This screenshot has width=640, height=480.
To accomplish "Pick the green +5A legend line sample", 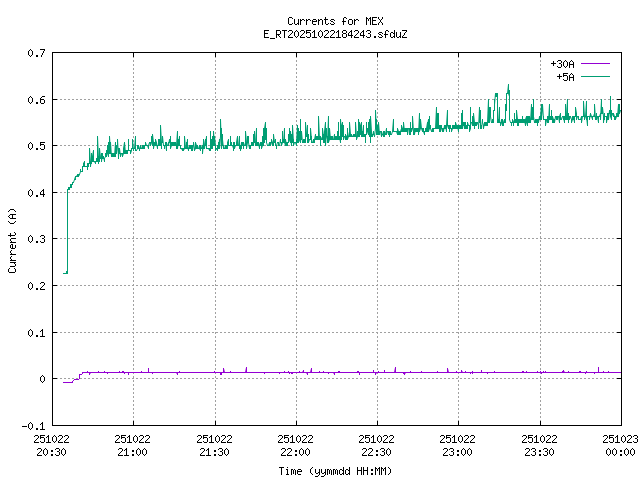I will click(x=595, y=75).
